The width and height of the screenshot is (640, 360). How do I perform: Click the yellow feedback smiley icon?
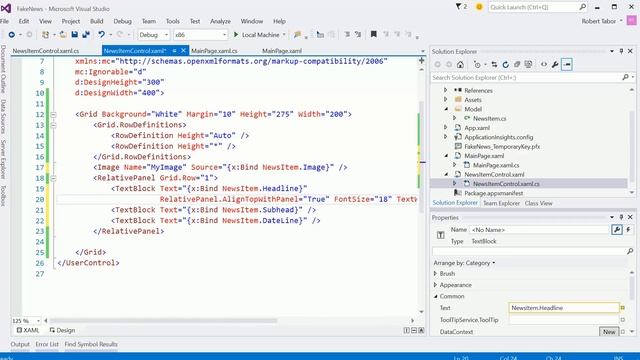(x=479, y=7)
